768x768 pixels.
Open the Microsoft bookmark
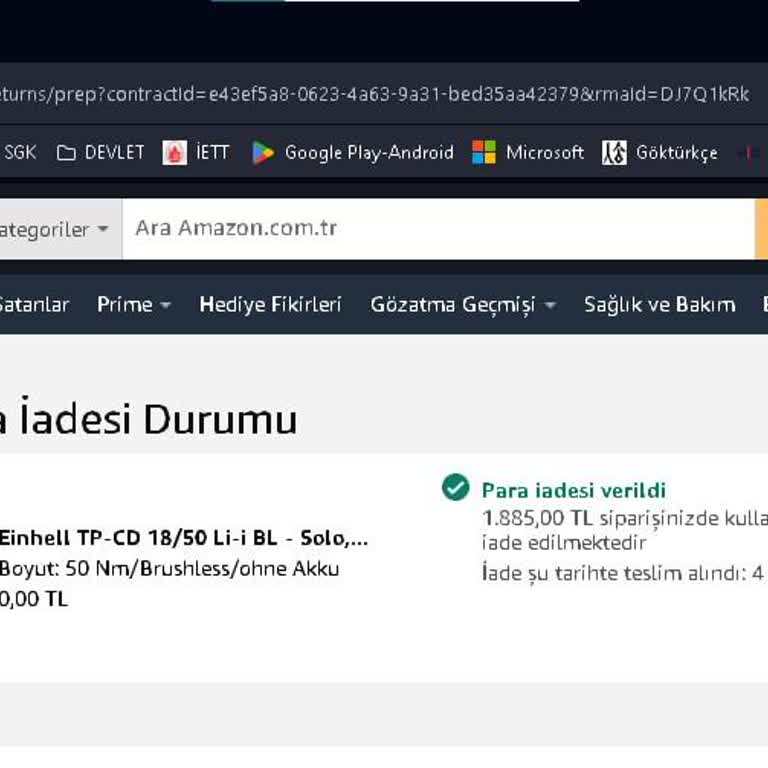[x=528, y=152]
